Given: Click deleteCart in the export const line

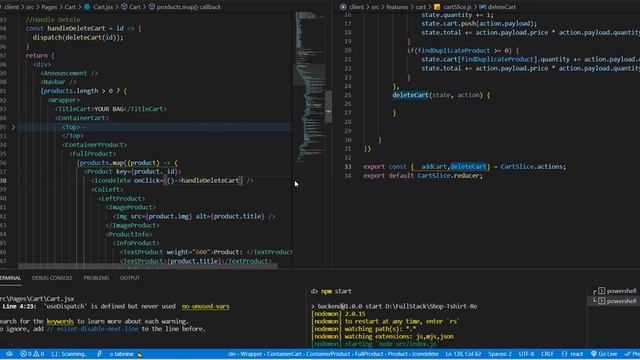Looking at the screenshot, I should click(x=468, y=167).
